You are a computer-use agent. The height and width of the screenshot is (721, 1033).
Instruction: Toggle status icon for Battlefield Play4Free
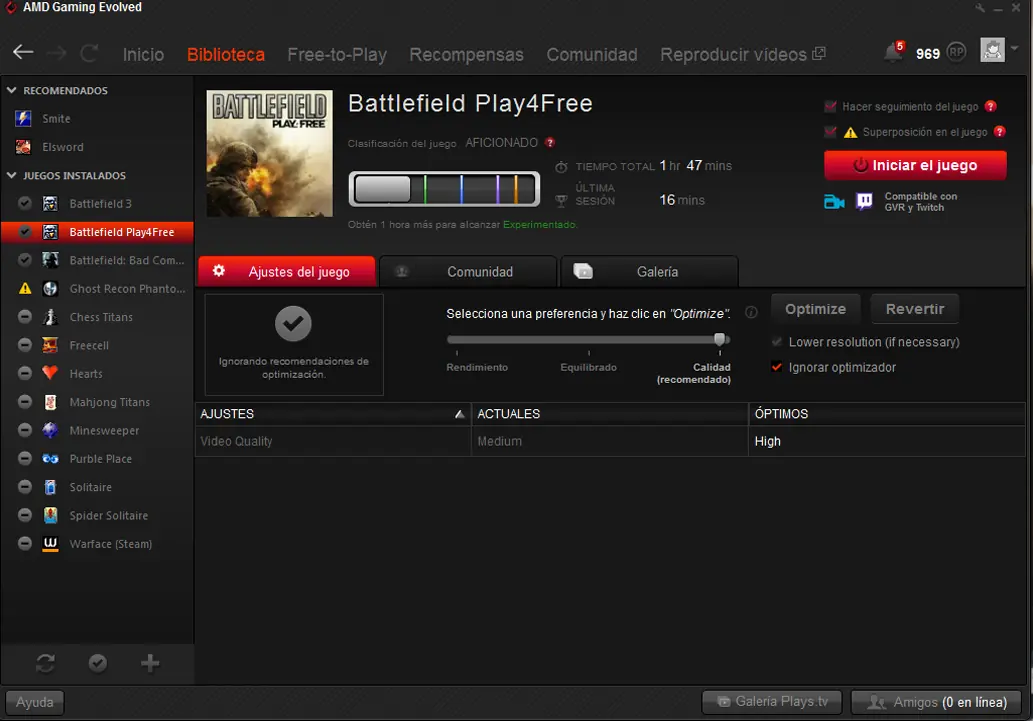coord(24,231)
